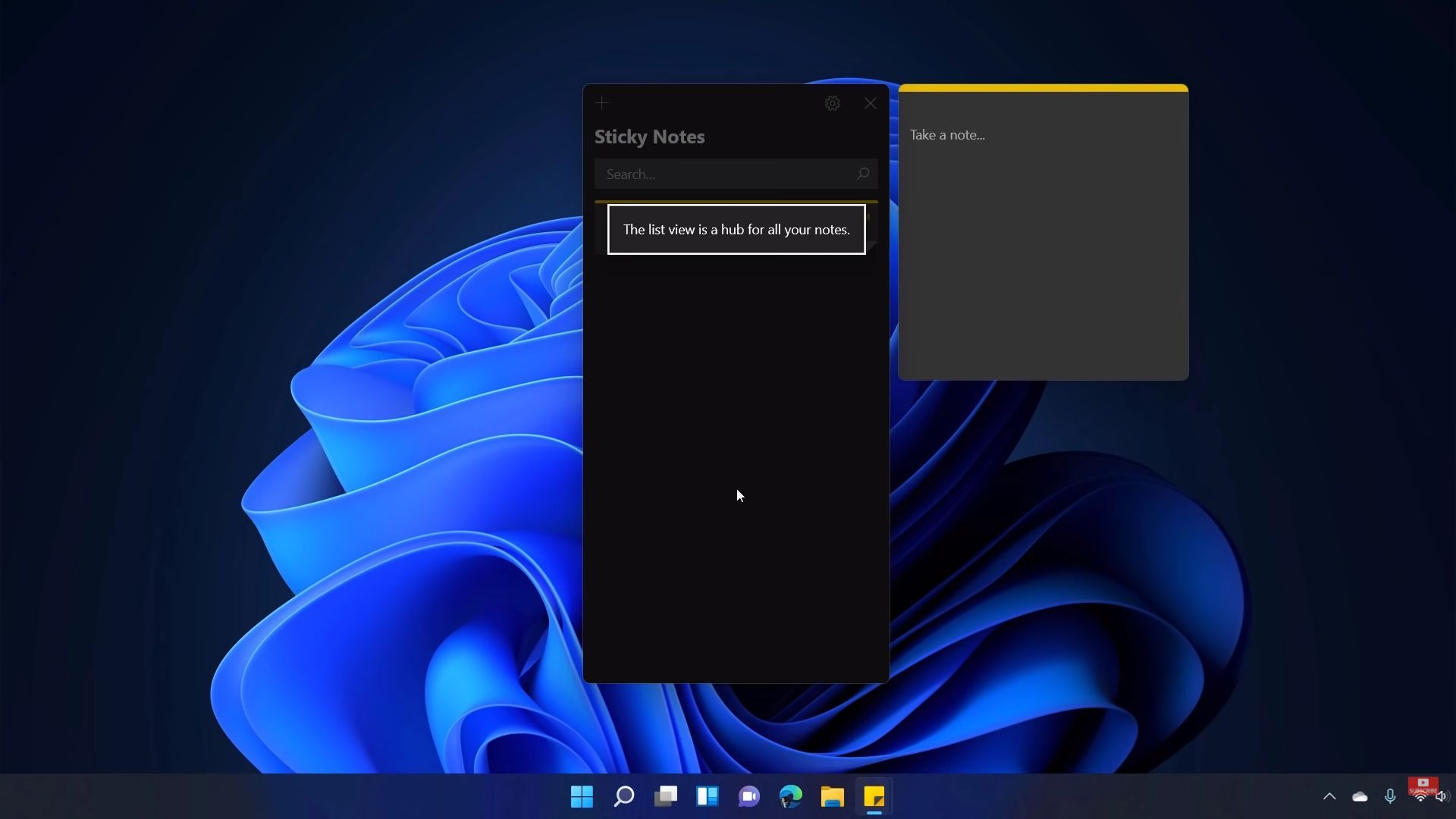Click the list view hub tooltip
Image resolution: width=1456 pixels, height=819 pixels.
(736, 230)
